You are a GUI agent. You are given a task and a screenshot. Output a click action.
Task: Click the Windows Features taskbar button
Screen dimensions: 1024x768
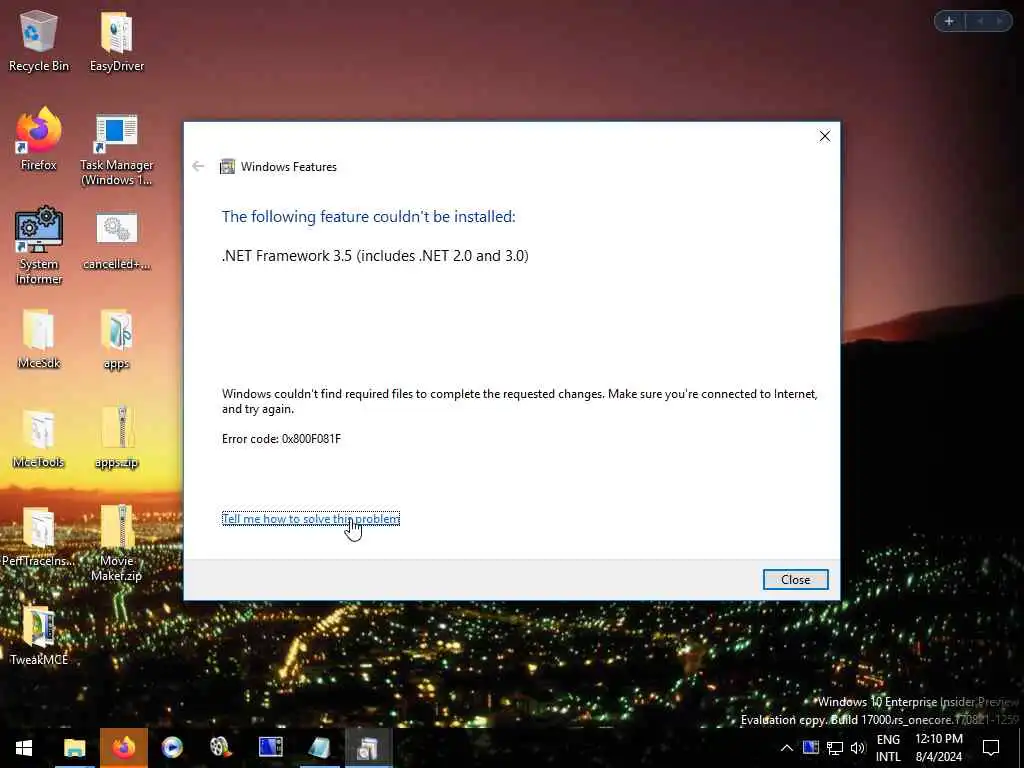(x=368, y=748)
